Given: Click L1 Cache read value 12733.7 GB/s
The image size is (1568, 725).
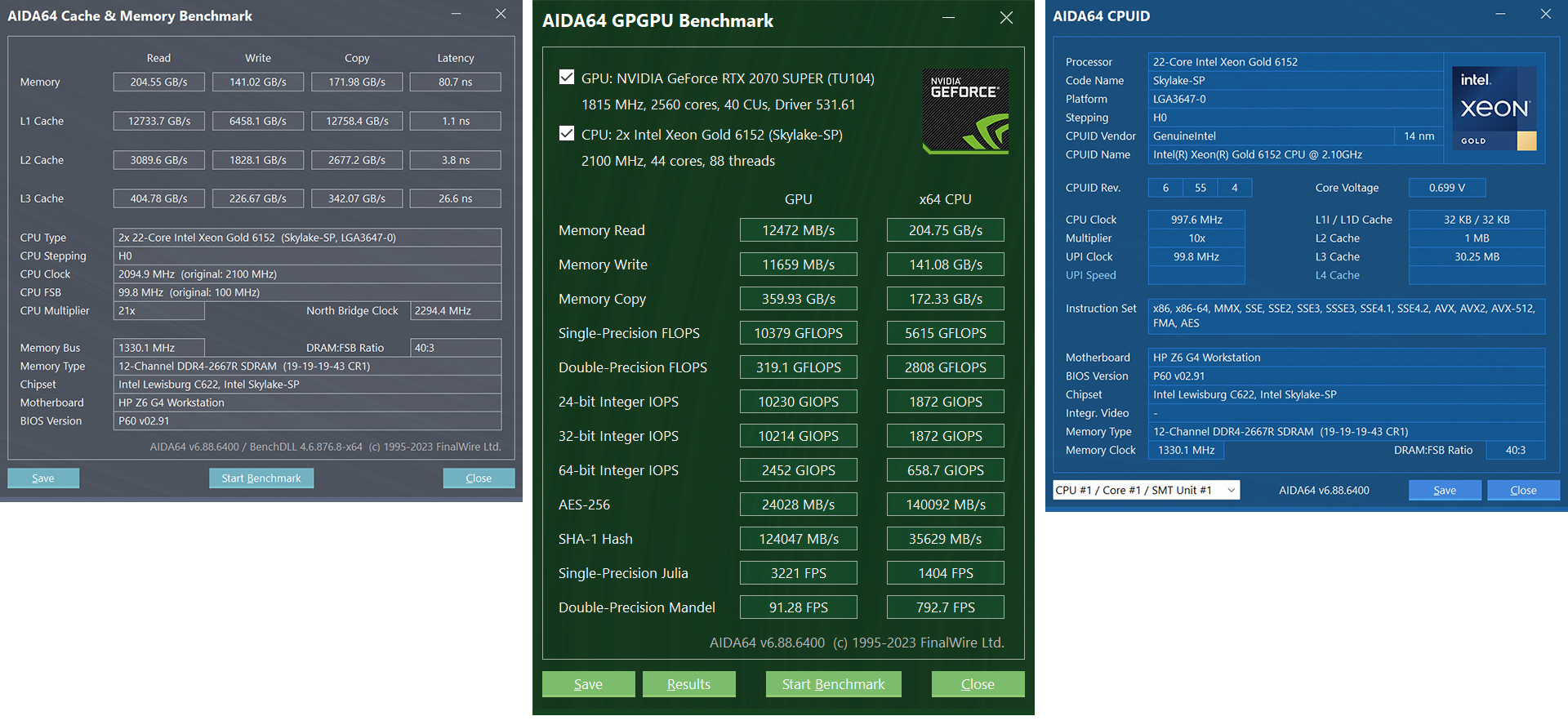Looking at the screenshot, I should 159,121.
